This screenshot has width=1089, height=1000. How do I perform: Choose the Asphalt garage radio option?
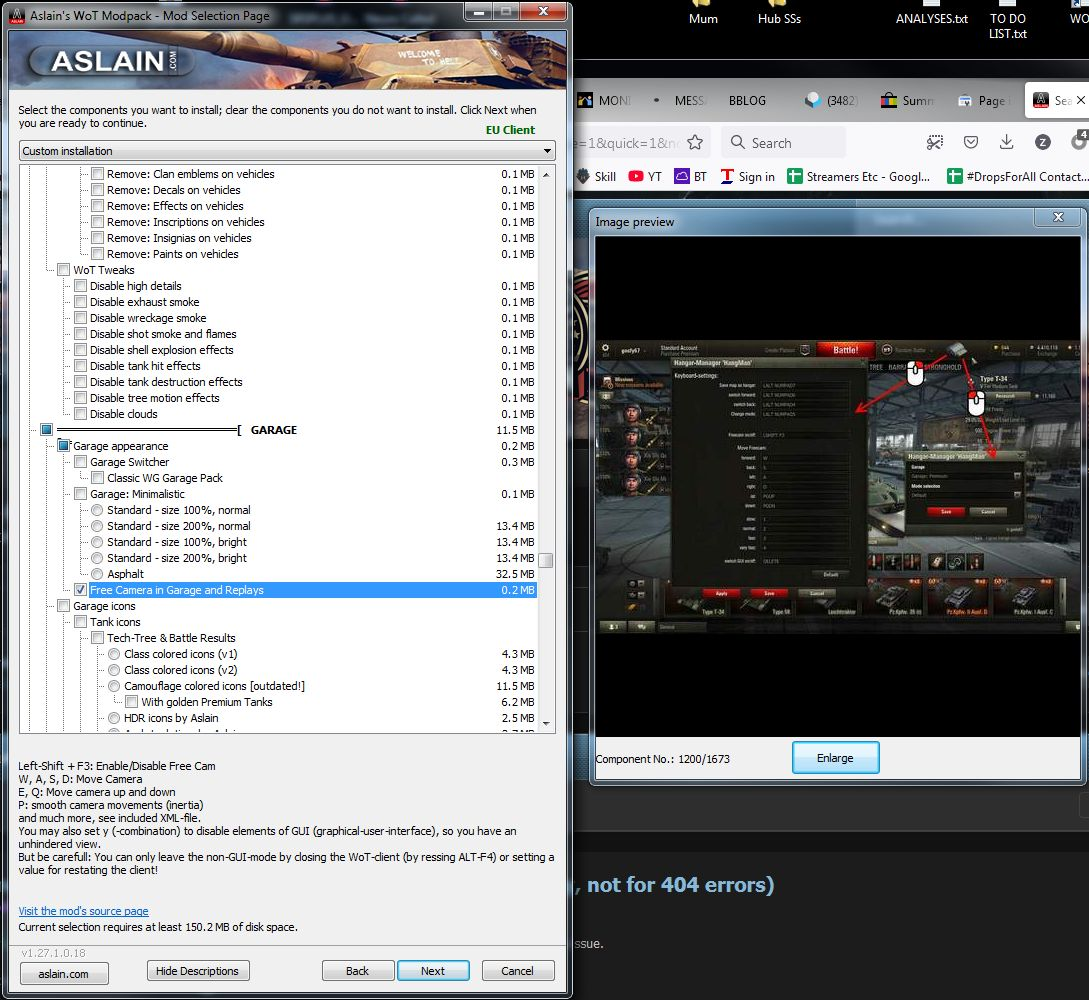click(x=97, y=574)
